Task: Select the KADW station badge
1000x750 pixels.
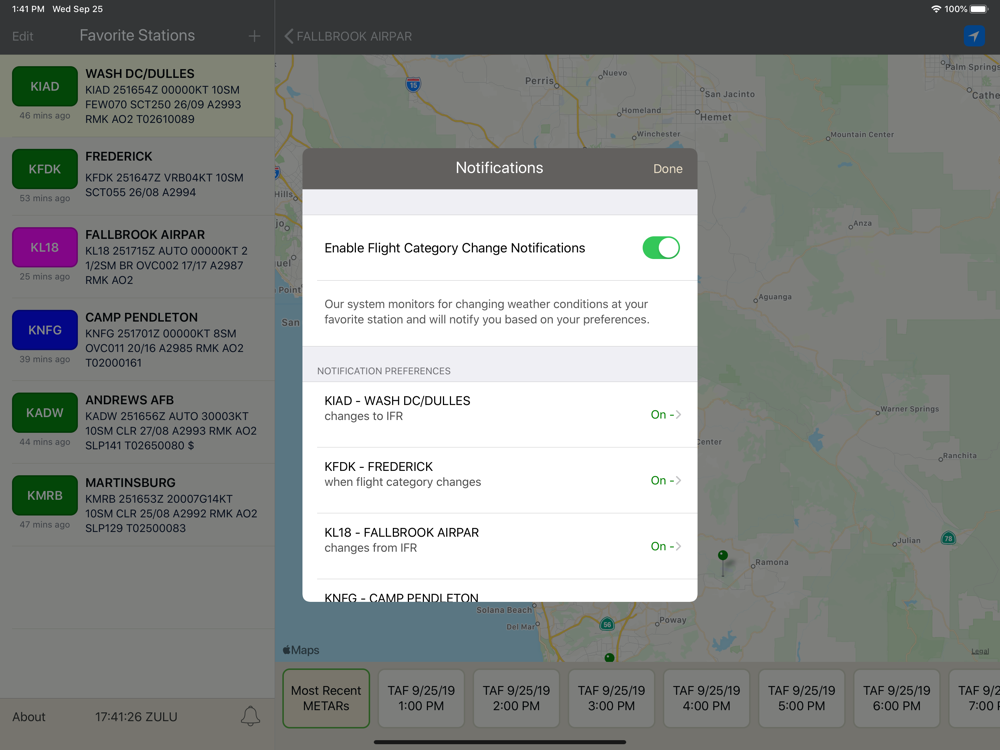Action: pos(45,413)
